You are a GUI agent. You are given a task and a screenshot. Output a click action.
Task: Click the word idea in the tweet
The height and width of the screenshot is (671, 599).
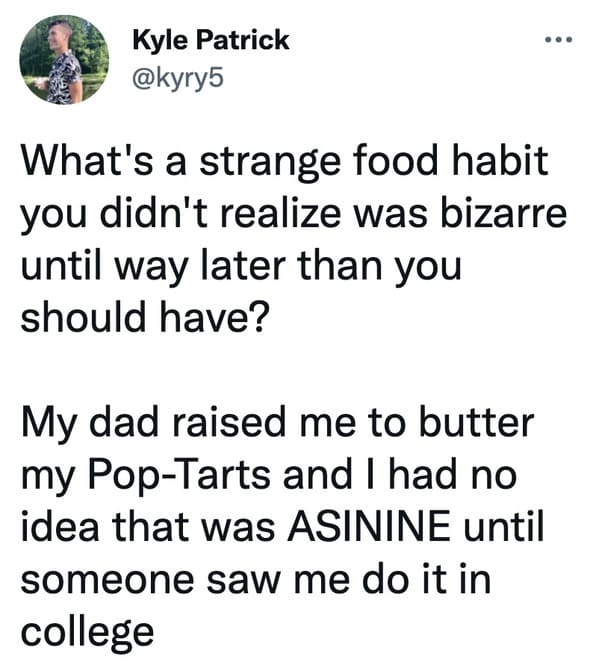click(60, 526)
